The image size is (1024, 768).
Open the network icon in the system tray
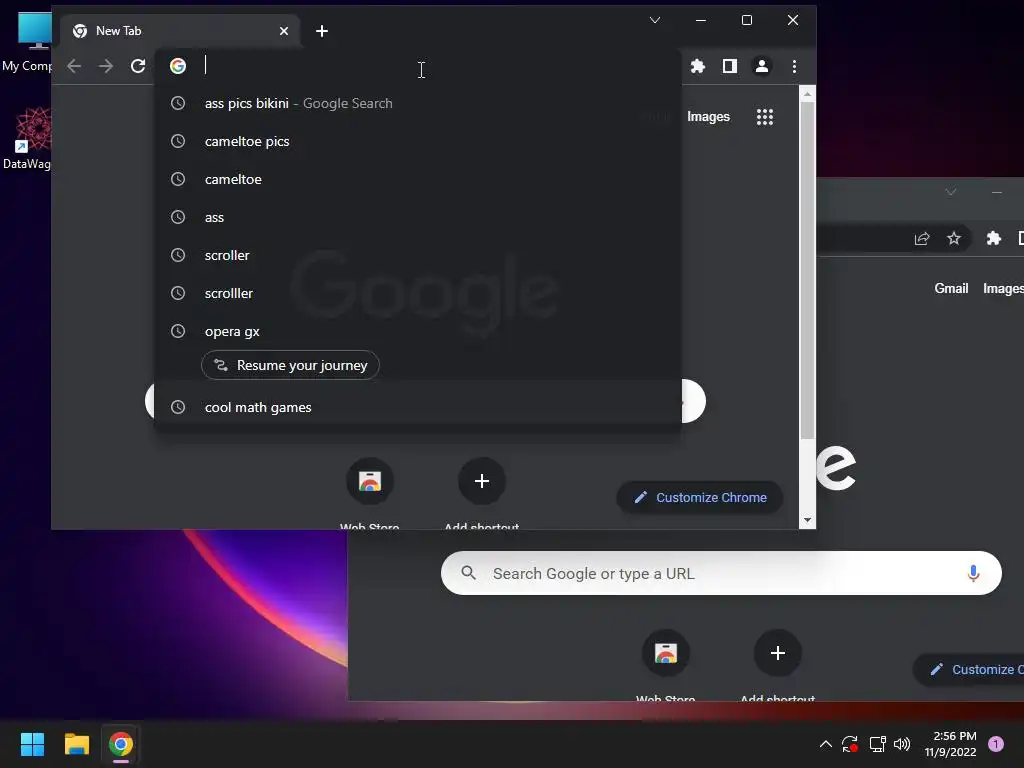(x=877, y=744)
